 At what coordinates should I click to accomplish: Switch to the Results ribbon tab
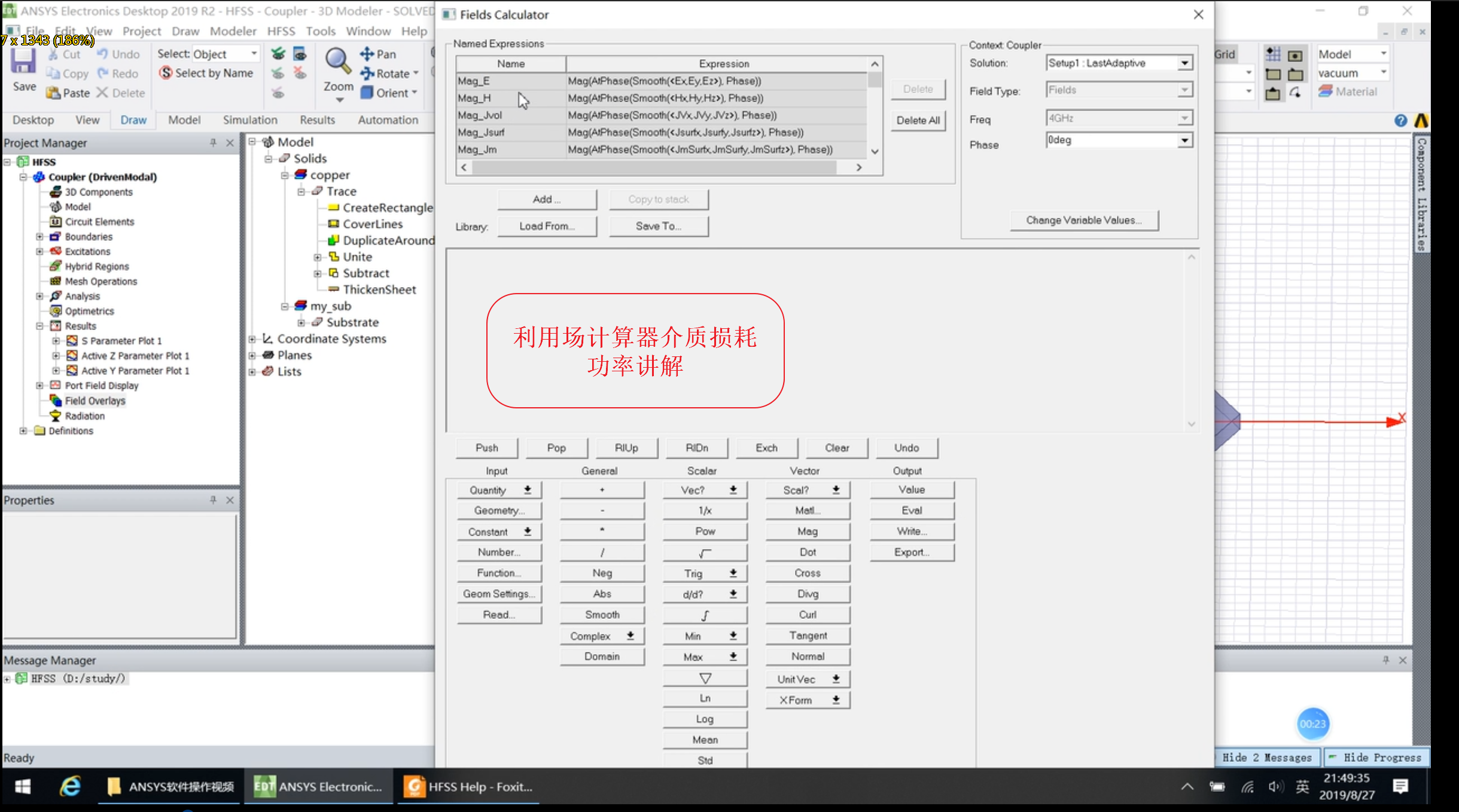click(317, 120)
